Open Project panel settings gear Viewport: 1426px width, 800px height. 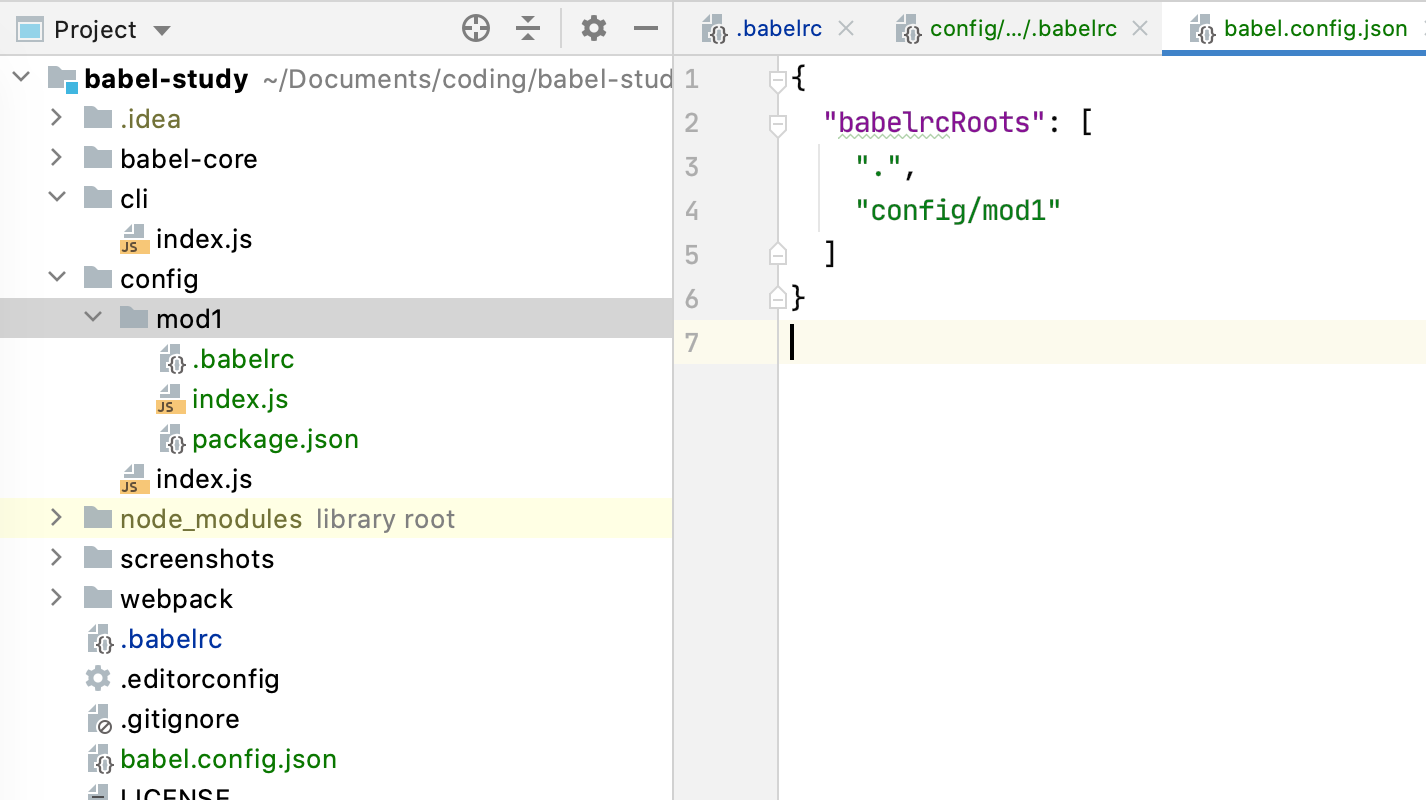click(594, 29)
